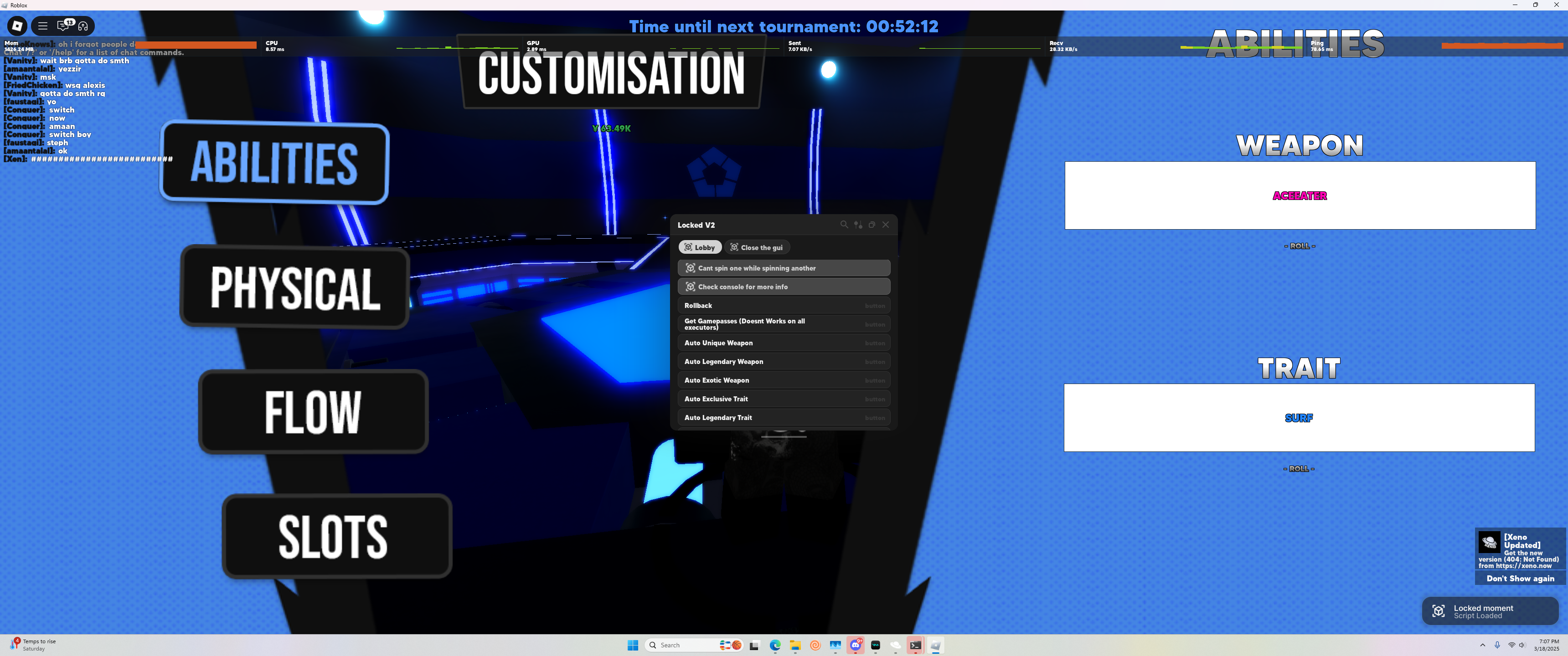Open the Roblox logo menu

pos(17,26)
